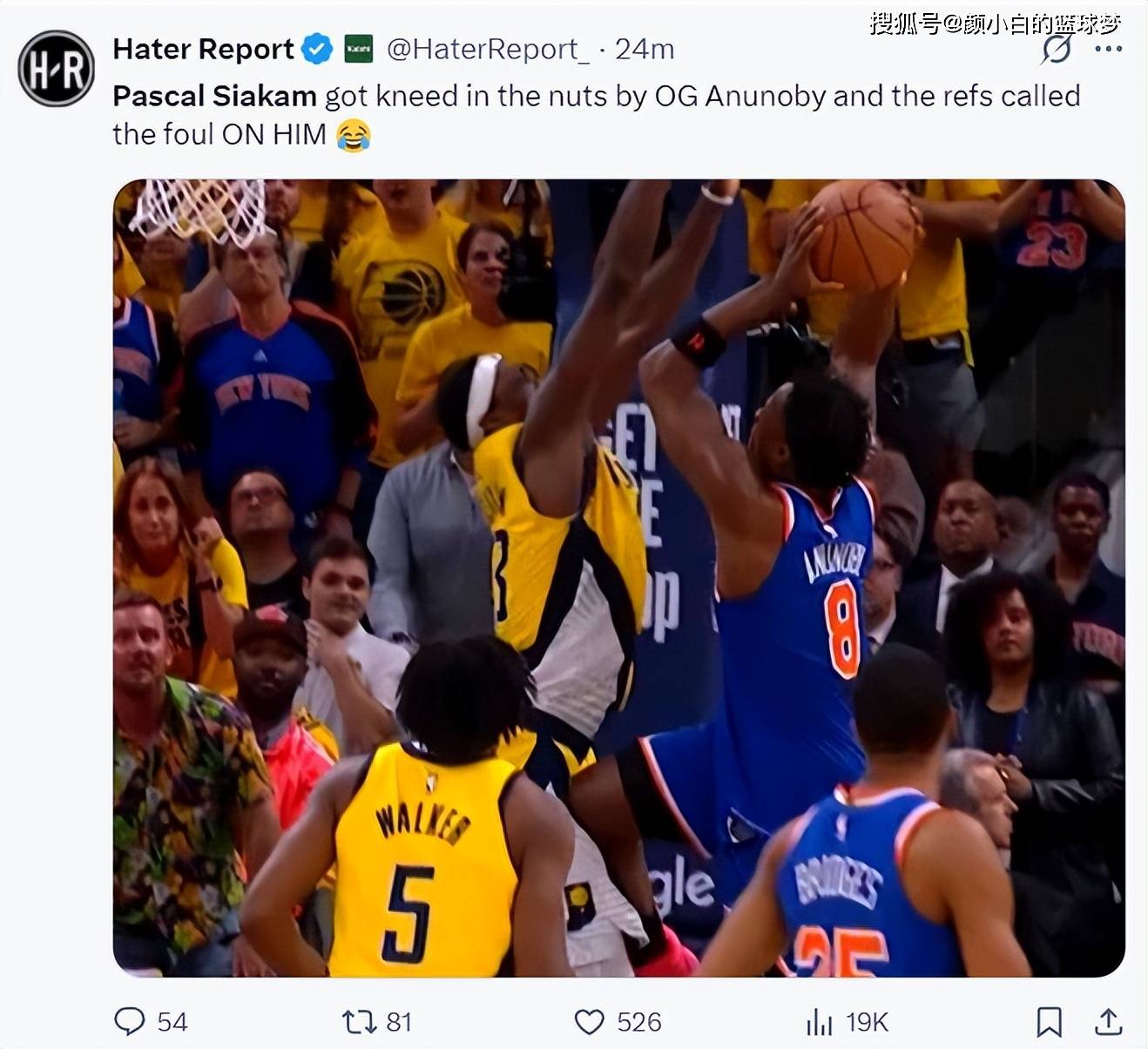
Task: Click the 19K views count
Action: (x=867, y=1022)
